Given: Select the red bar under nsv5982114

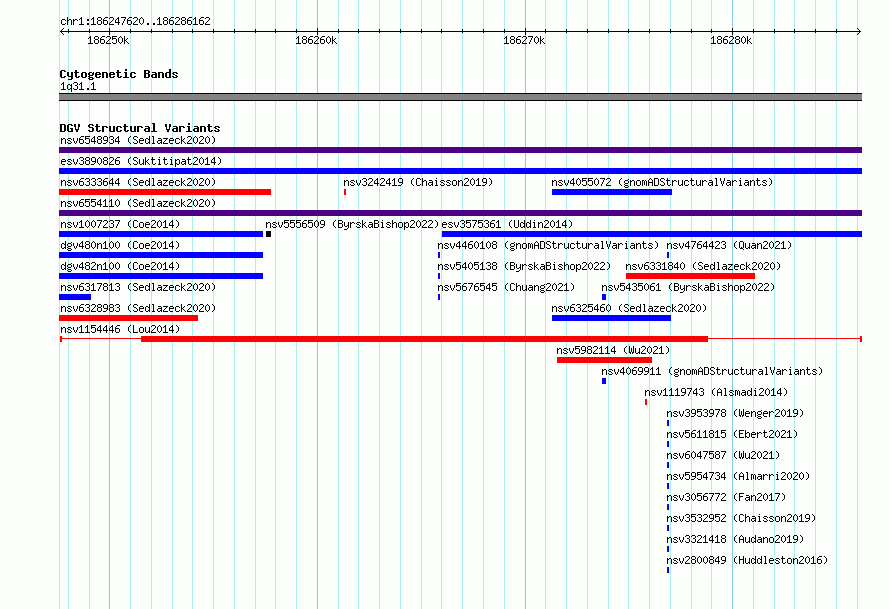Looking at the screenshot, I should tap(604, 360).
